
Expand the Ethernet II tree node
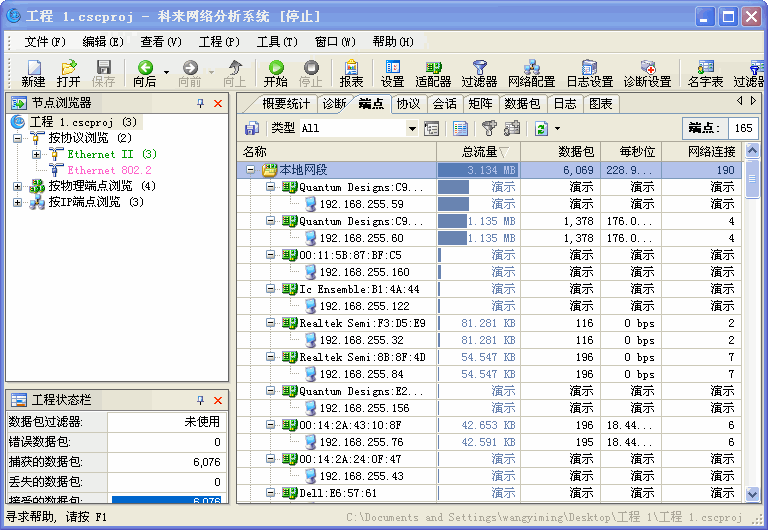[36, 154]
